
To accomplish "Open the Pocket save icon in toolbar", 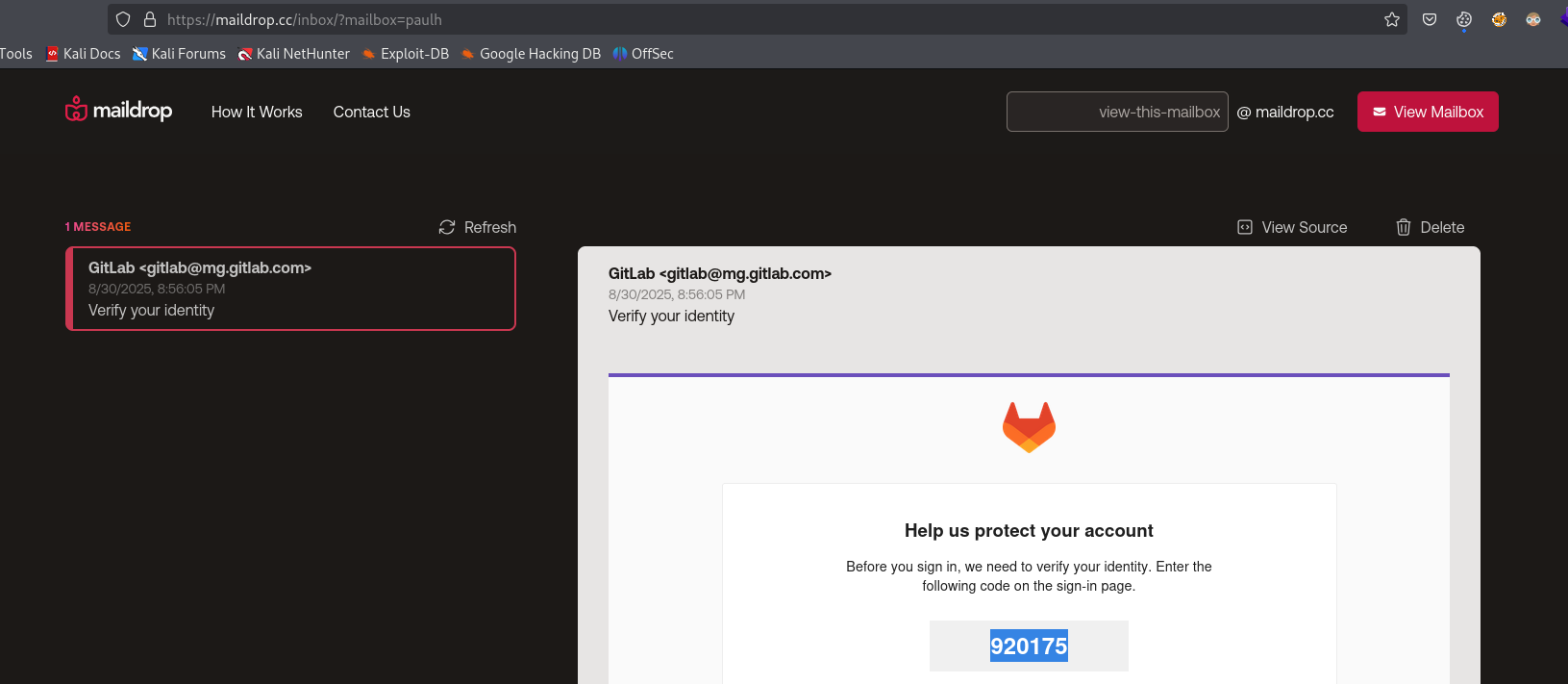I will click(x=1430, y=19).
